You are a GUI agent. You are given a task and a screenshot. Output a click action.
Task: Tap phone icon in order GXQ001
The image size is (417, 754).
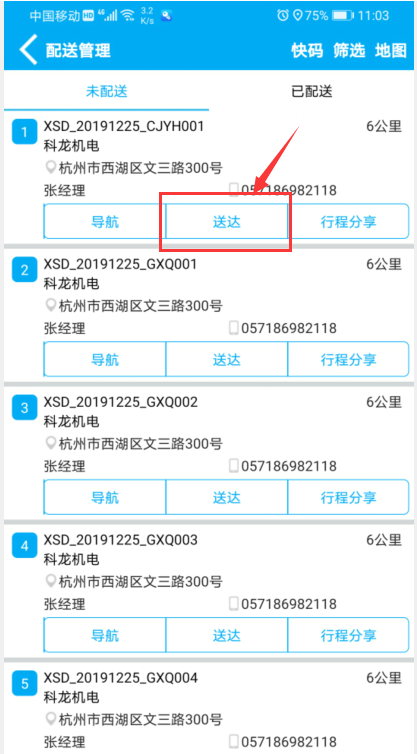pyautogui.click(x=234, y=328)
